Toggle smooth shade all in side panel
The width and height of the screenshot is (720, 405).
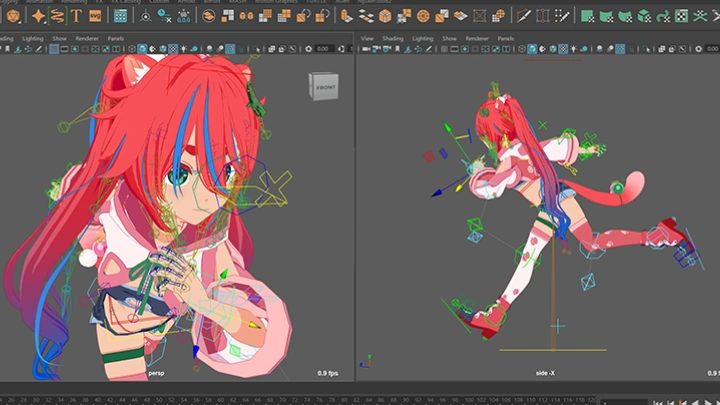coord(532,49)
